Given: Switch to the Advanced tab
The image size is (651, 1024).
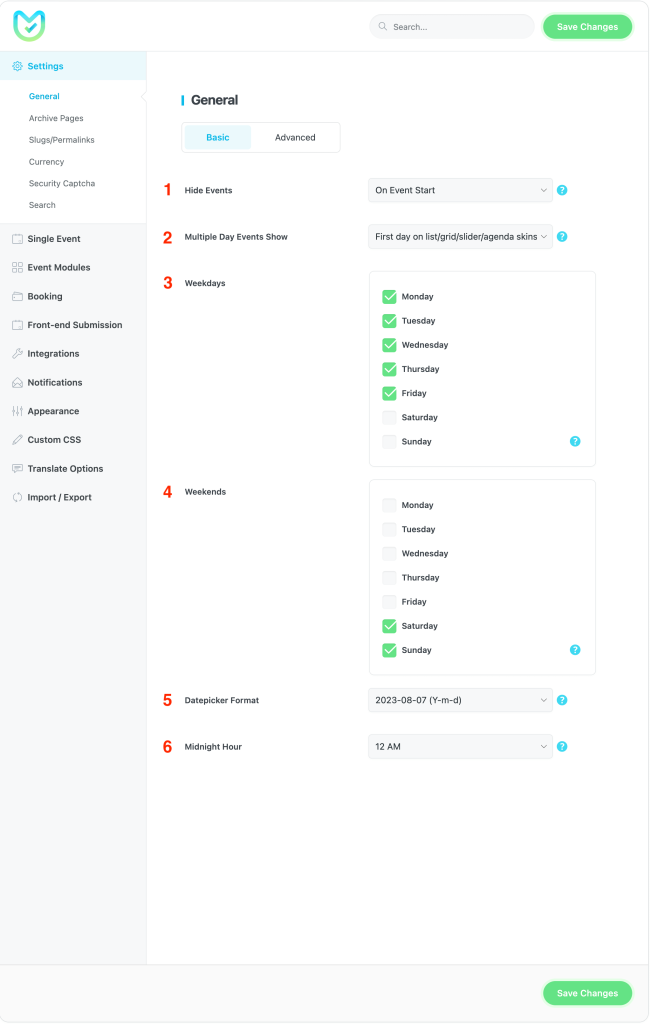Looking at the screenshot, I should click(295, 137).
